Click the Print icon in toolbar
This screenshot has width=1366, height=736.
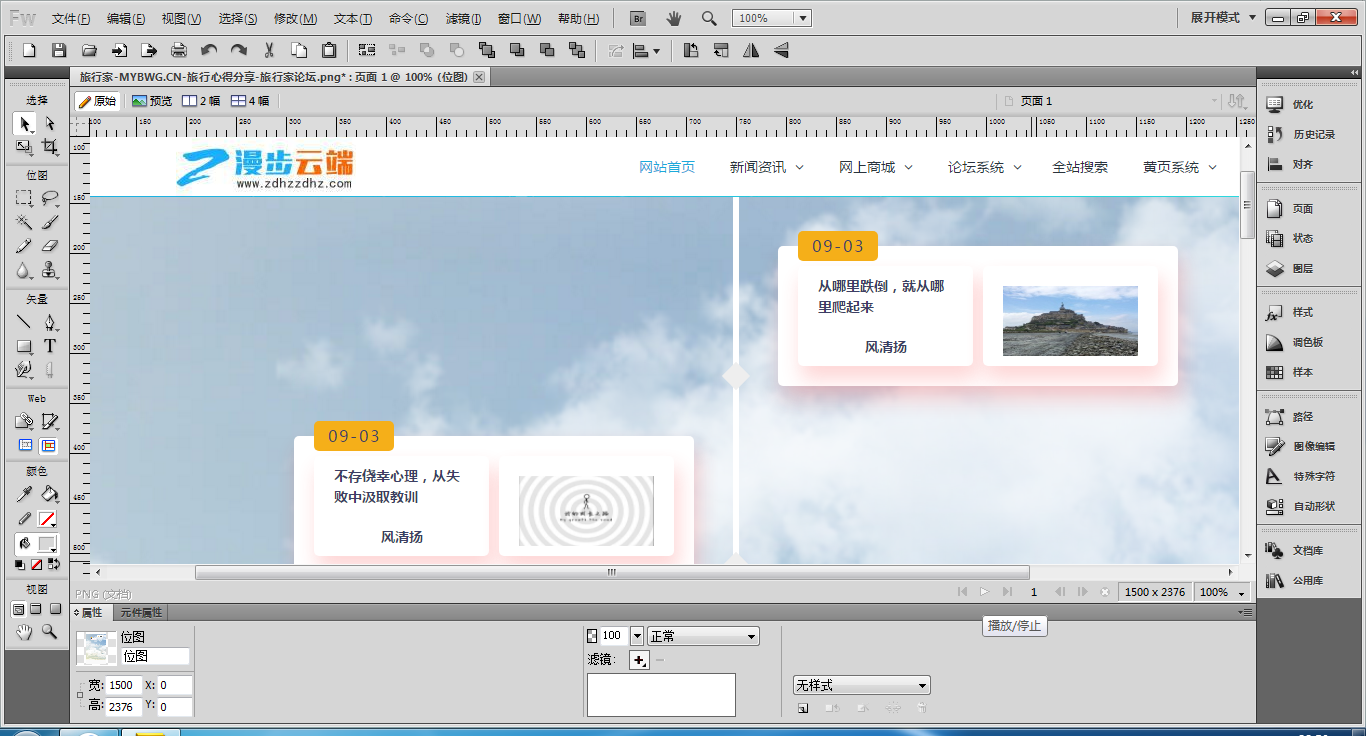point(179,50)
